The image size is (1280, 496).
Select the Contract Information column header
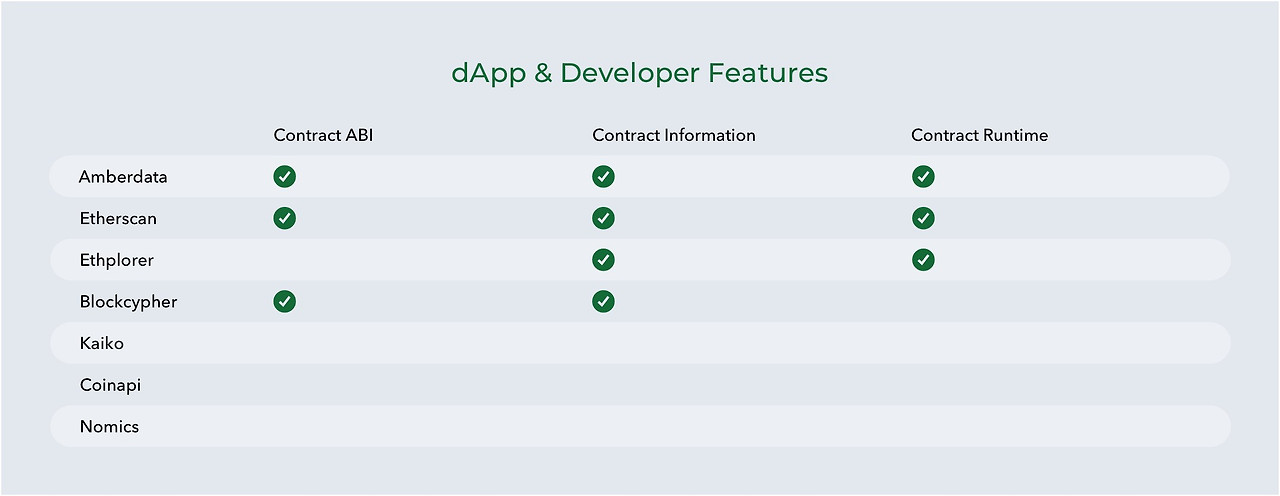674,135
